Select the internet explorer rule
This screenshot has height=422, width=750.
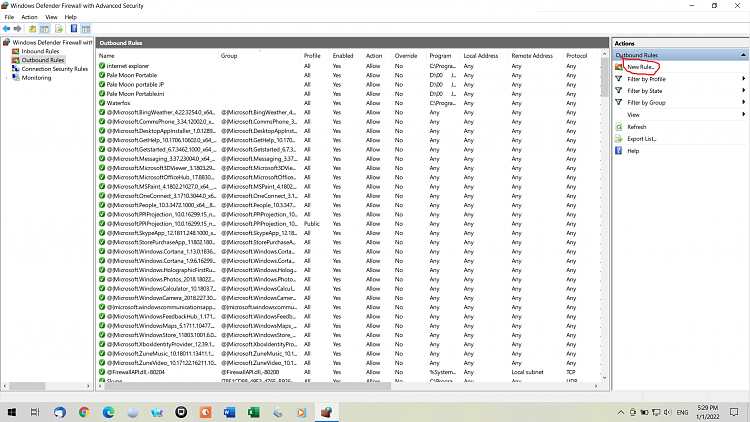pos(128,66)
